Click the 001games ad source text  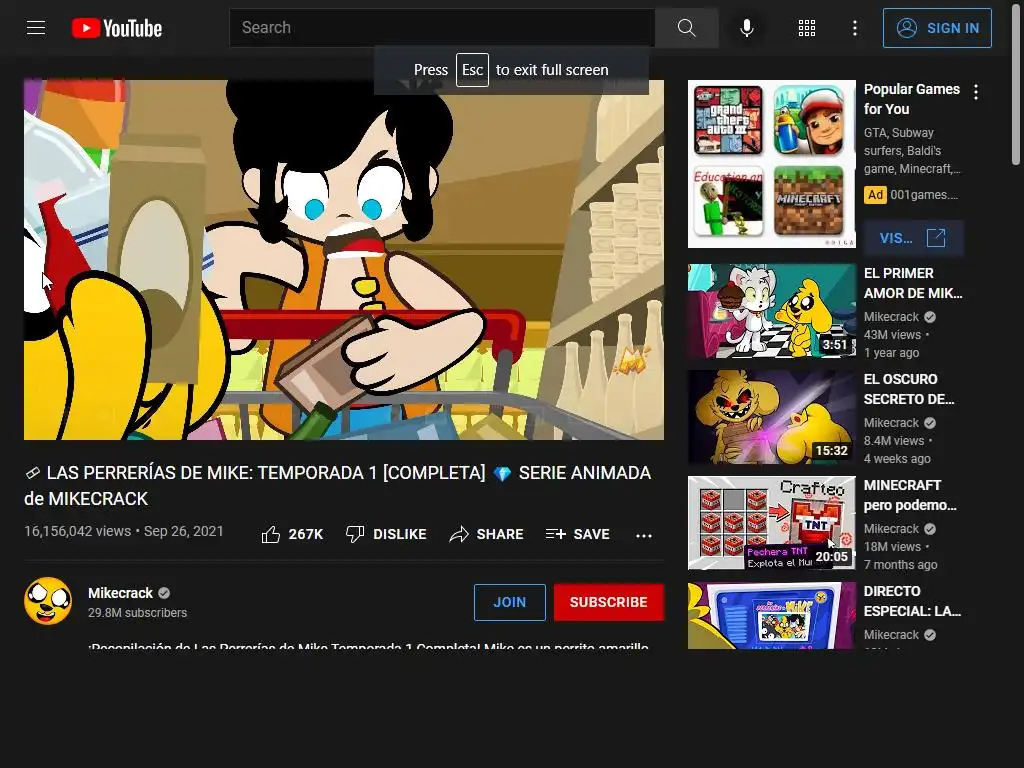coord(924,195)
